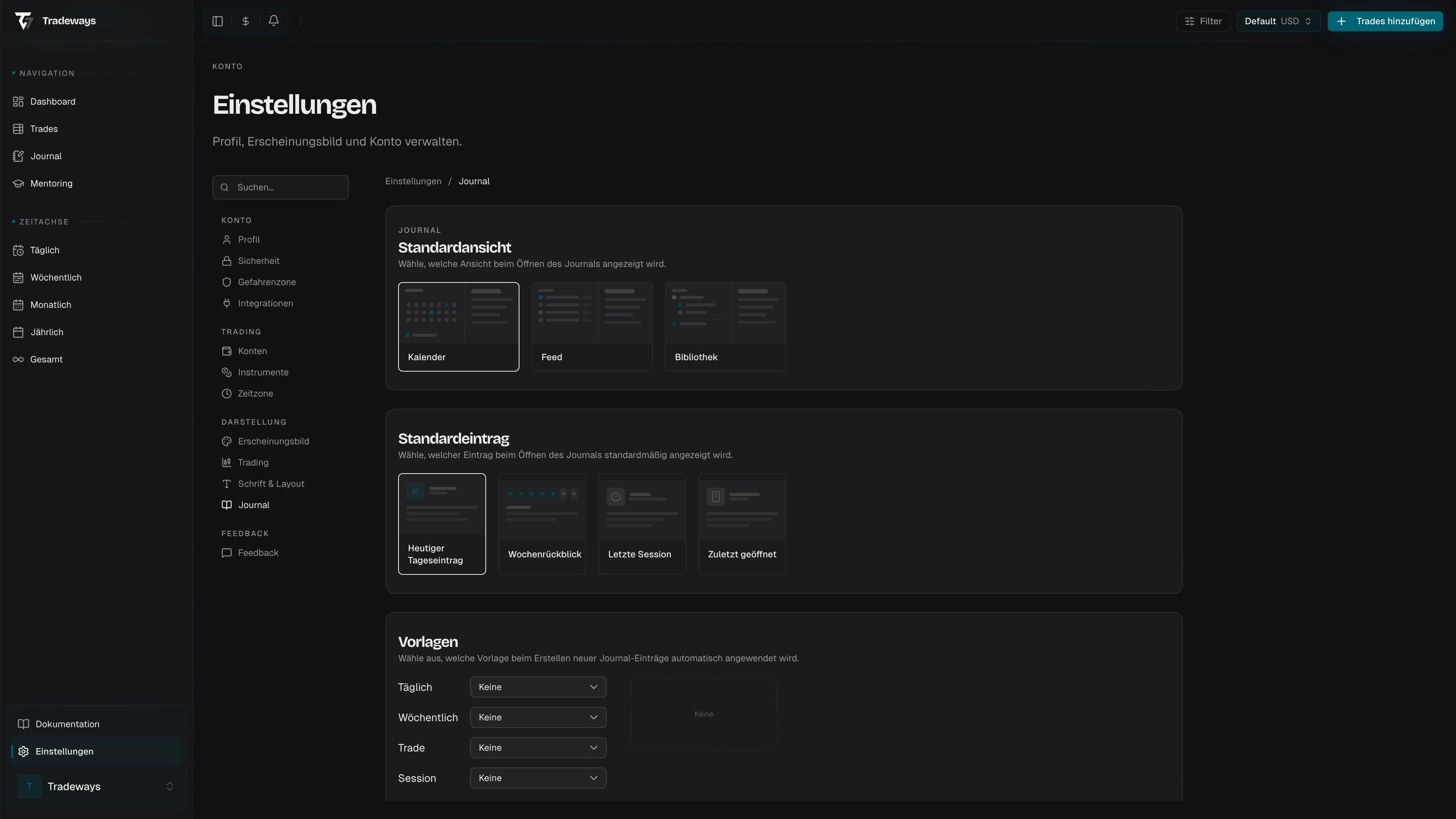Image resolution: width=1456 pixels, height=819 pixels.
Task: Open the notifications bell icon
Action: click(x=273, y=21)
